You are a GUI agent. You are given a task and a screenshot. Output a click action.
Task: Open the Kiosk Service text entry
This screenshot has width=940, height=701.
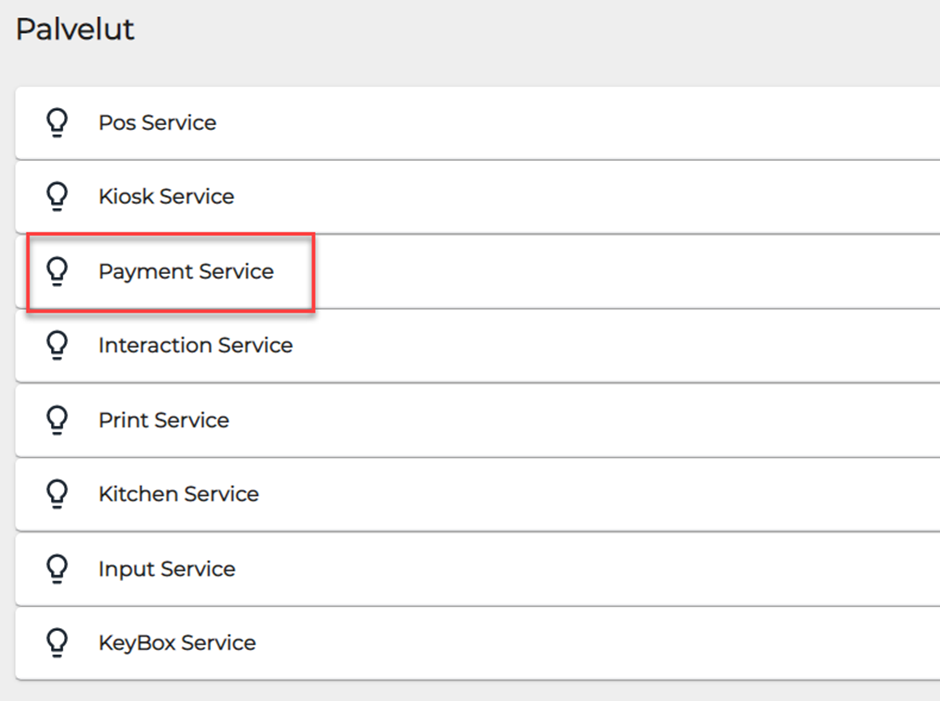166,197
